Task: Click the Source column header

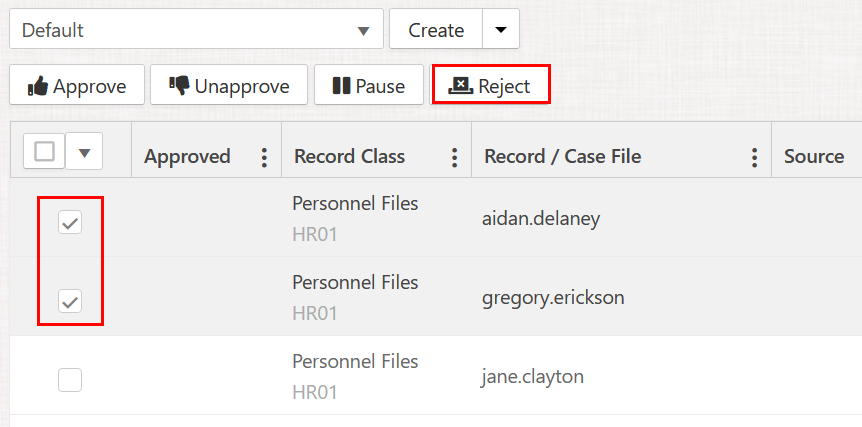Action: coord(814,156)
